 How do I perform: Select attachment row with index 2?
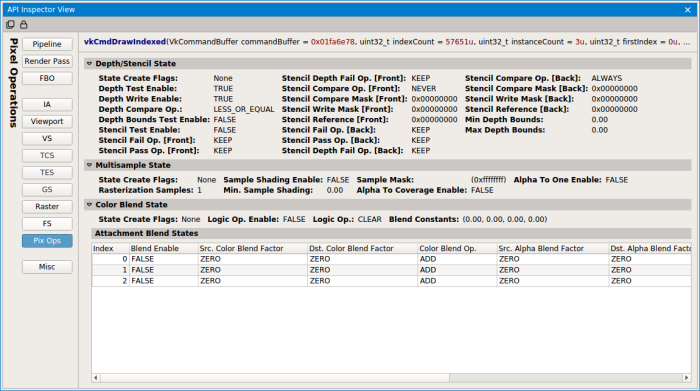(392, 281)
